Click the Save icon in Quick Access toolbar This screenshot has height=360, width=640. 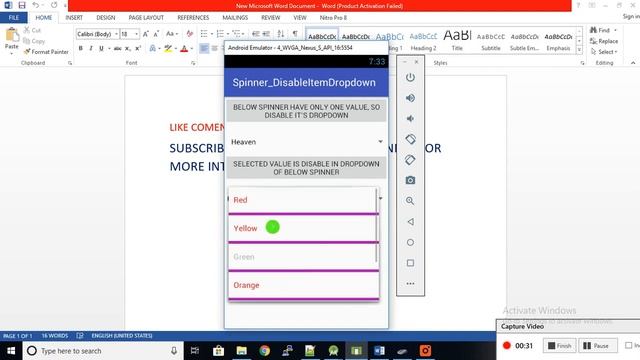[x=22, y=5]
